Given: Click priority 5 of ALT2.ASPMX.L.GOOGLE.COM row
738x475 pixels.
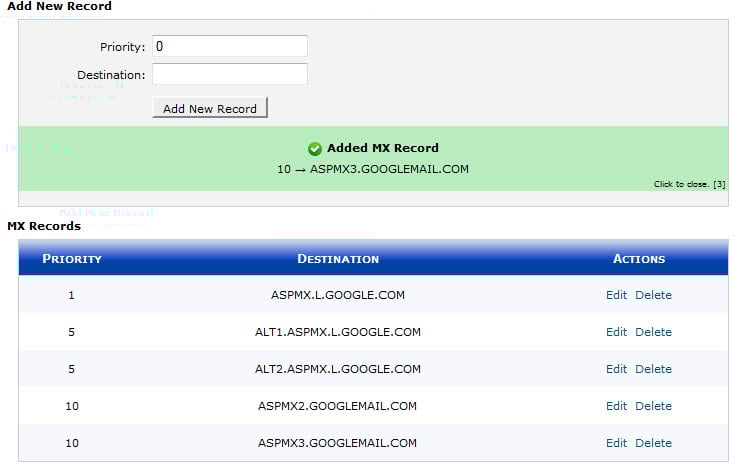Looking at the screenshot, I should click(72, 369).
